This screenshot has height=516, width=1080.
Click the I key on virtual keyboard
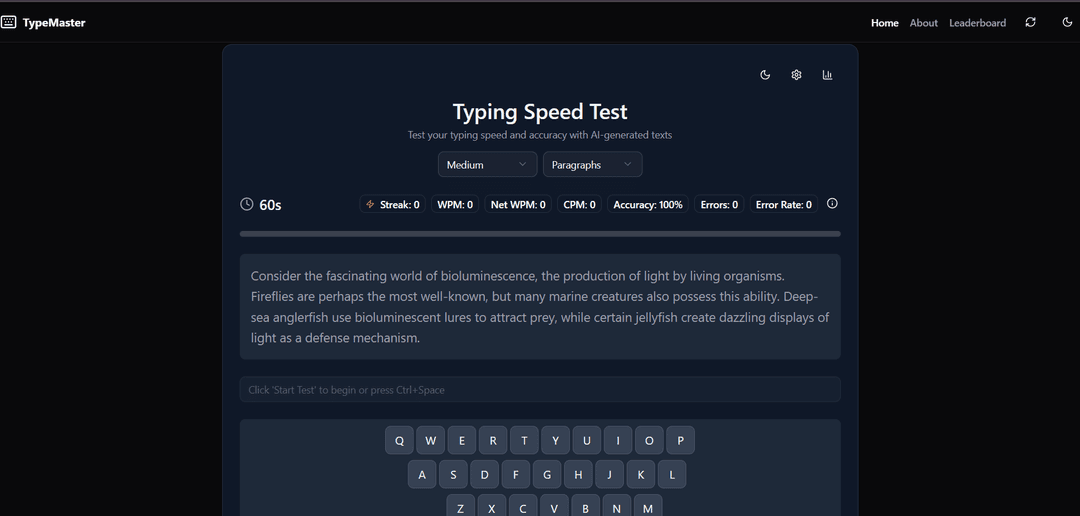click(x=618, y=440)
